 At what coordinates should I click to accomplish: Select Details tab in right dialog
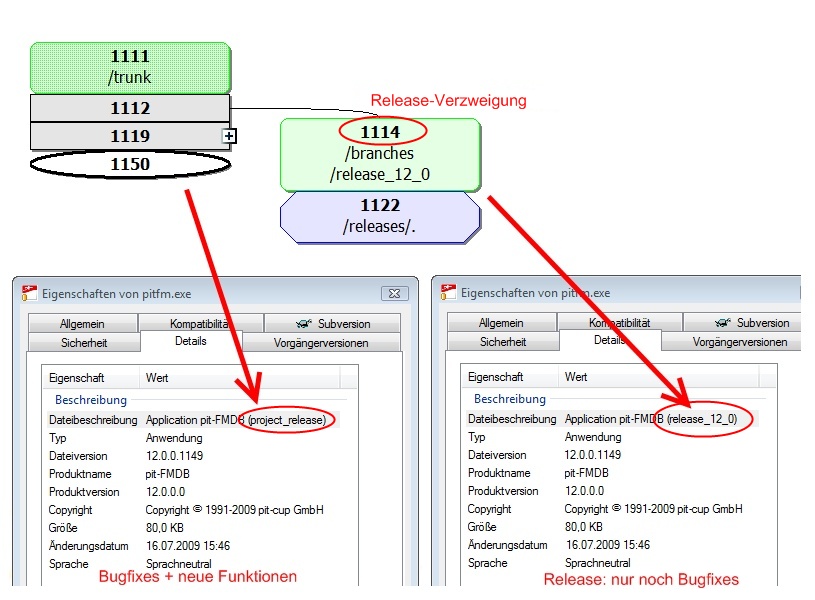610,340
